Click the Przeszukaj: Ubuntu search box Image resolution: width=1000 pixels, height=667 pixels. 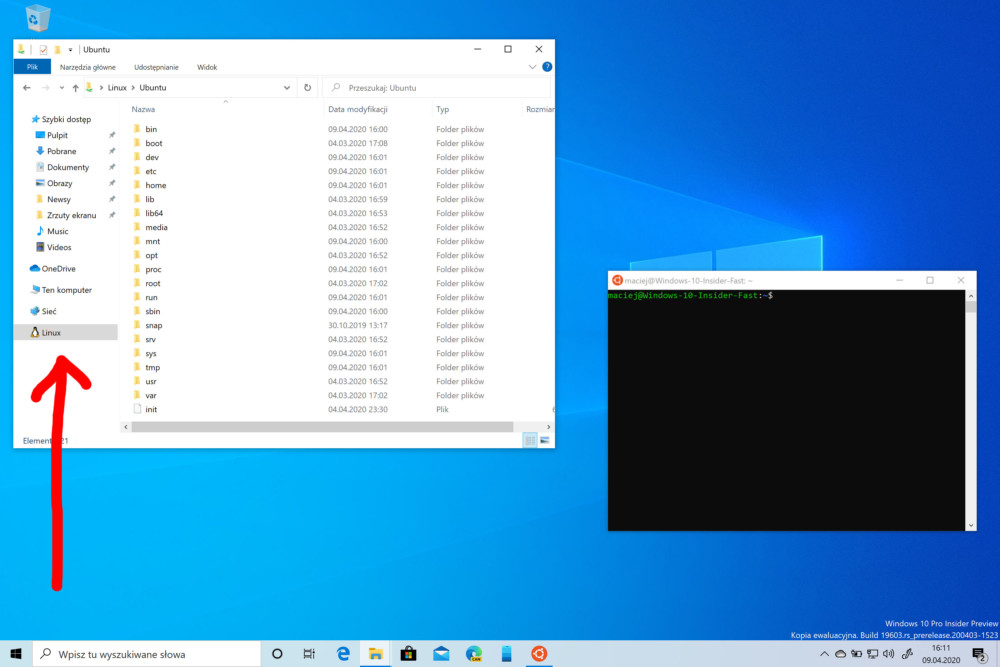[436, 87]
